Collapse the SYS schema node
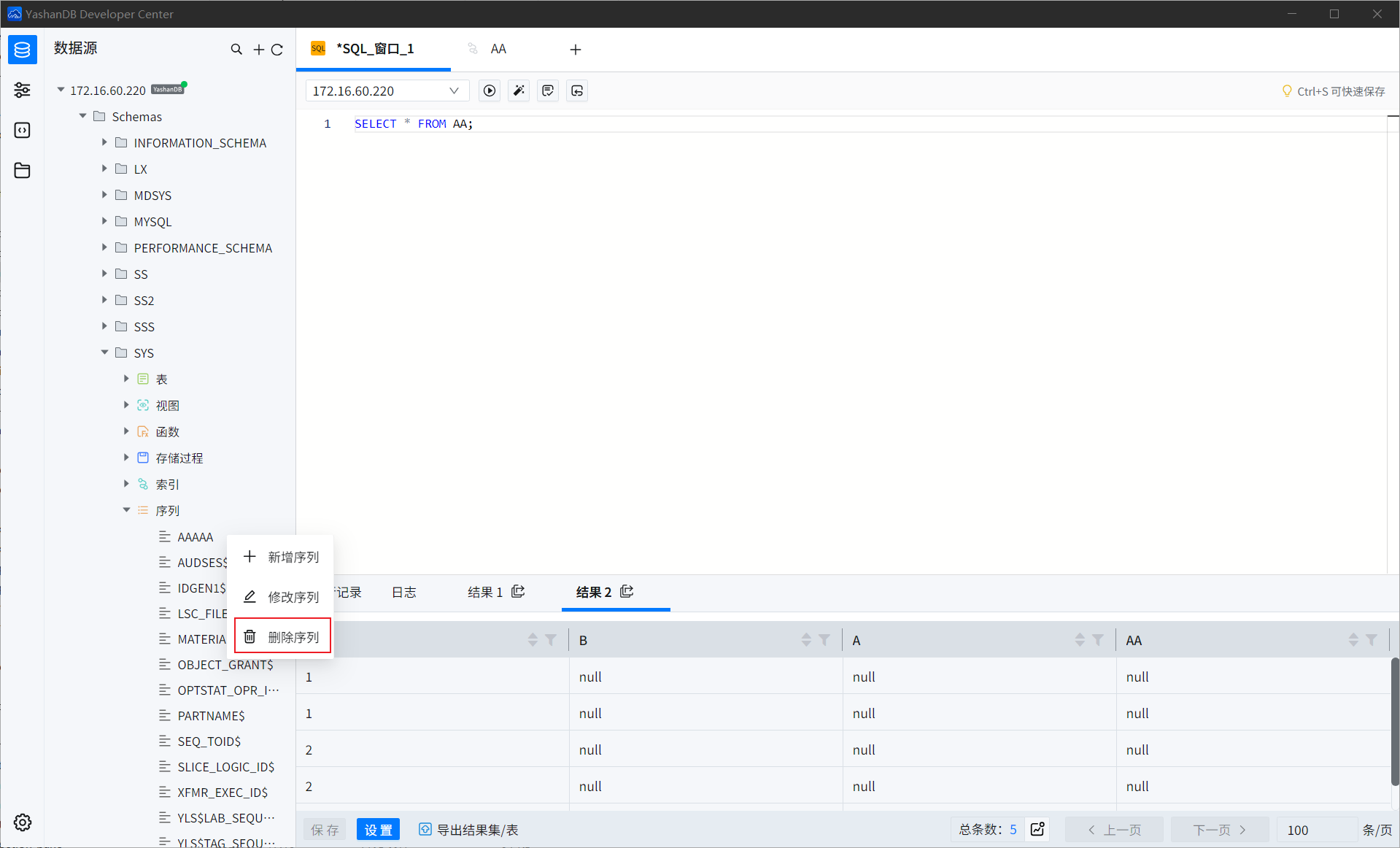 click(x=105, y=352)
